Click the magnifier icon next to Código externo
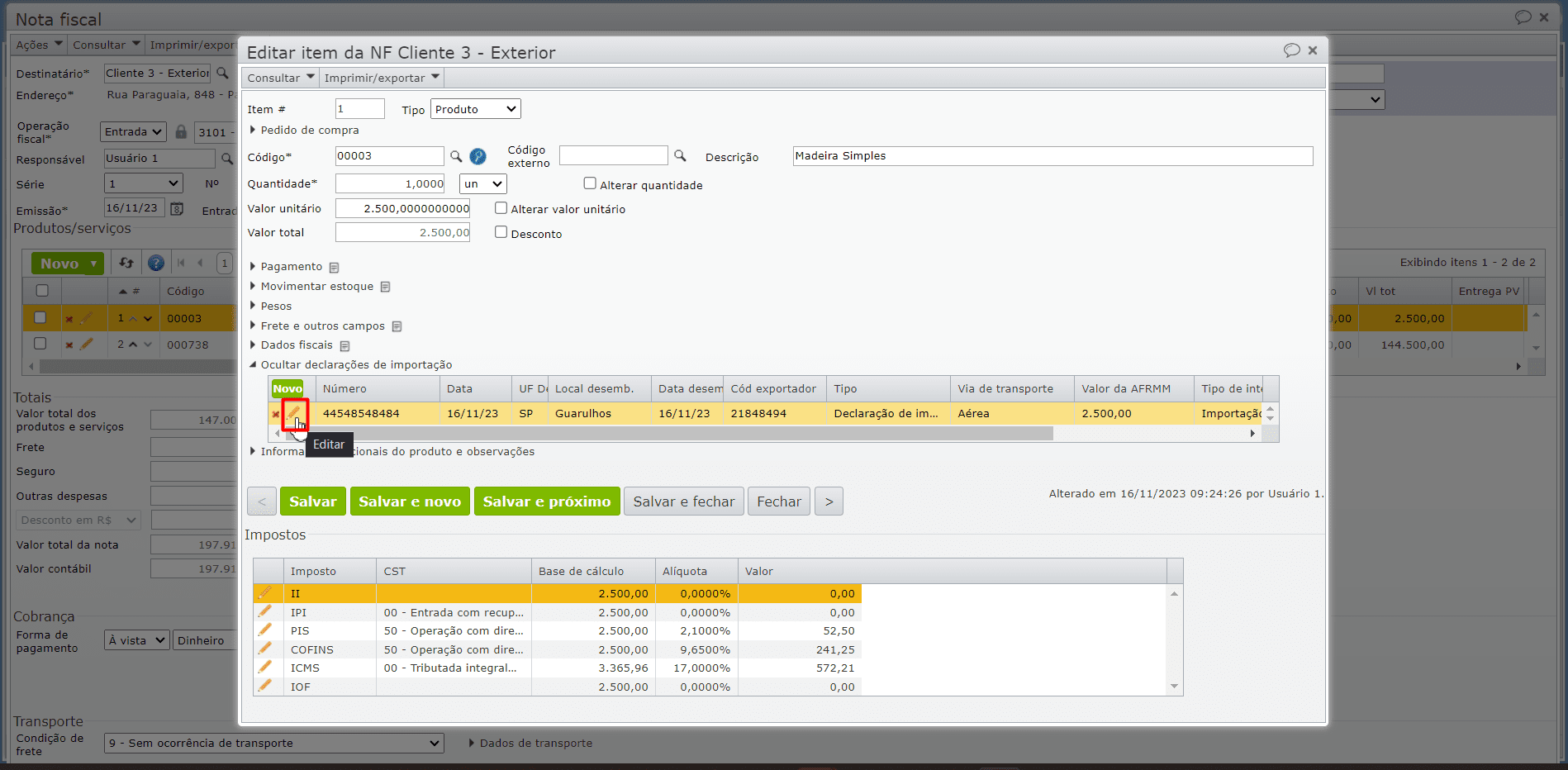 [x=680, y=155]
